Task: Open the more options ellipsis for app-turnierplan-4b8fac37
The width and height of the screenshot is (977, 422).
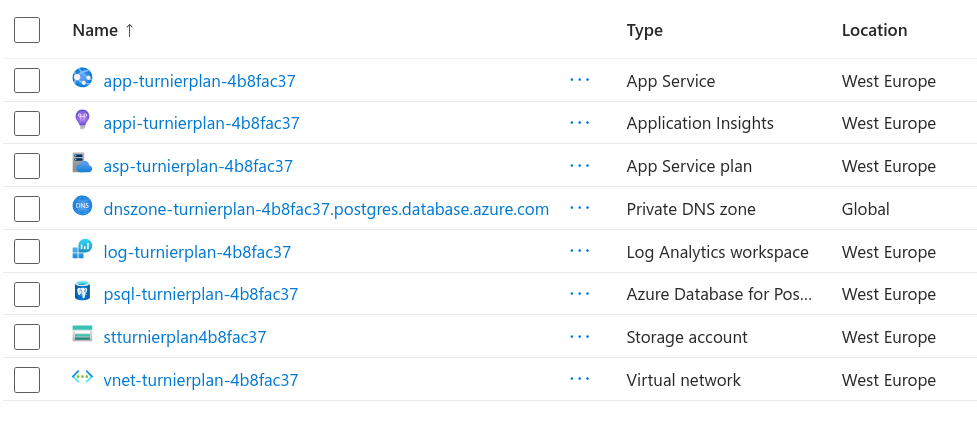Action: [x=579, y=80]
